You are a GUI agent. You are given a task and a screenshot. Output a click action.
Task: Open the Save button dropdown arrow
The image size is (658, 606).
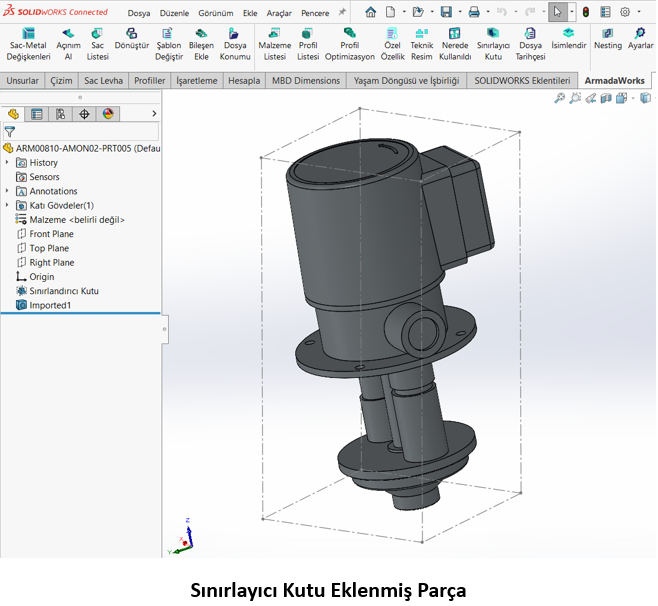[459, 13]
